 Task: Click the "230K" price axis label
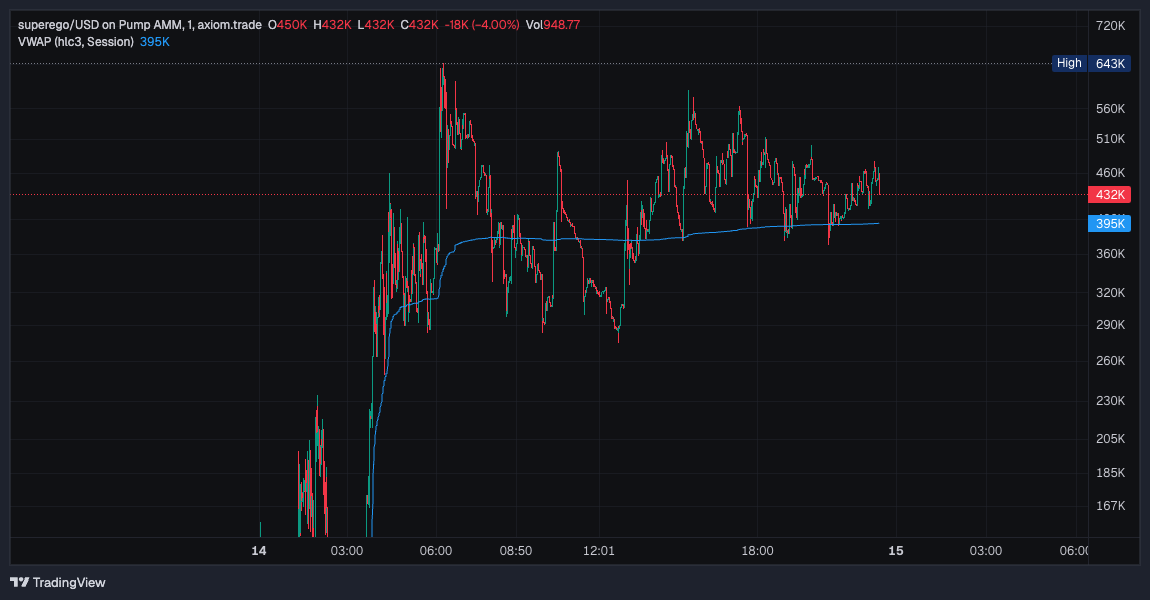pyautogui.click(x=1110, y=400)
